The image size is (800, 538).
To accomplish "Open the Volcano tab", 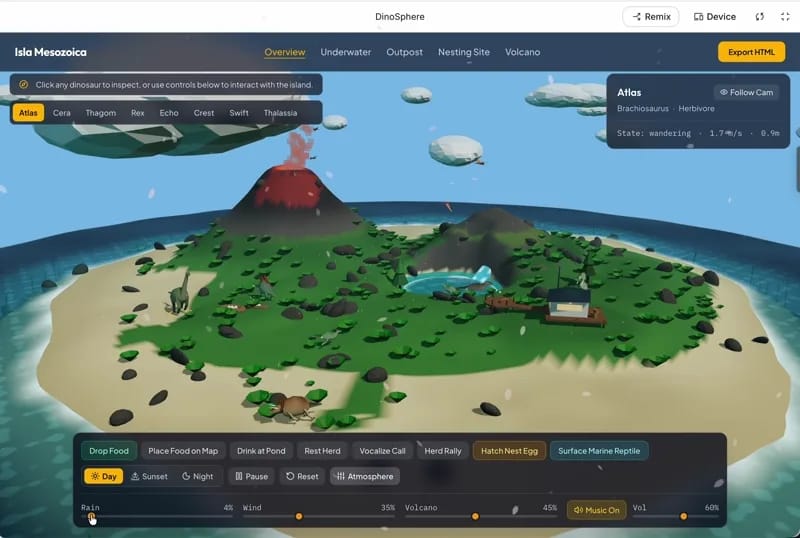I will click(522, 52).
